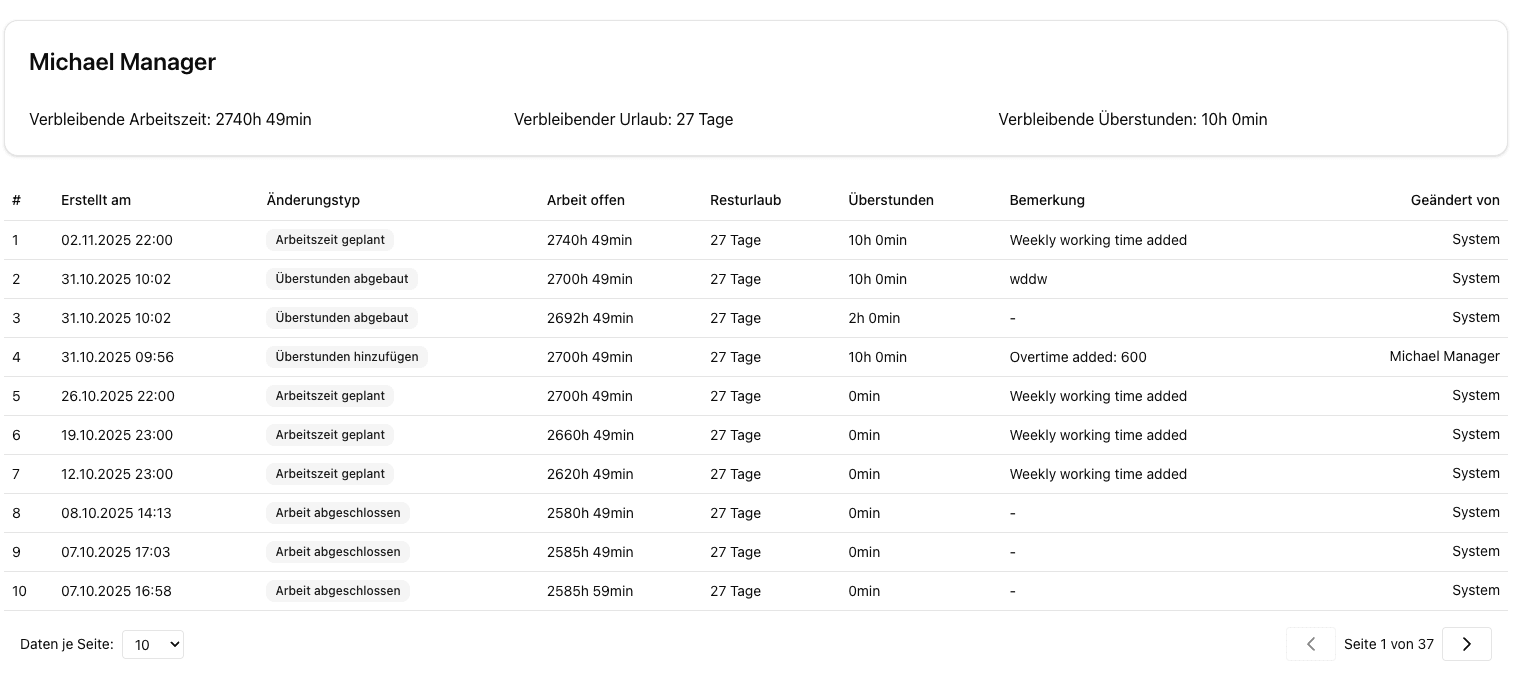Click the 'Erstellt am' column header

(95, 200)
